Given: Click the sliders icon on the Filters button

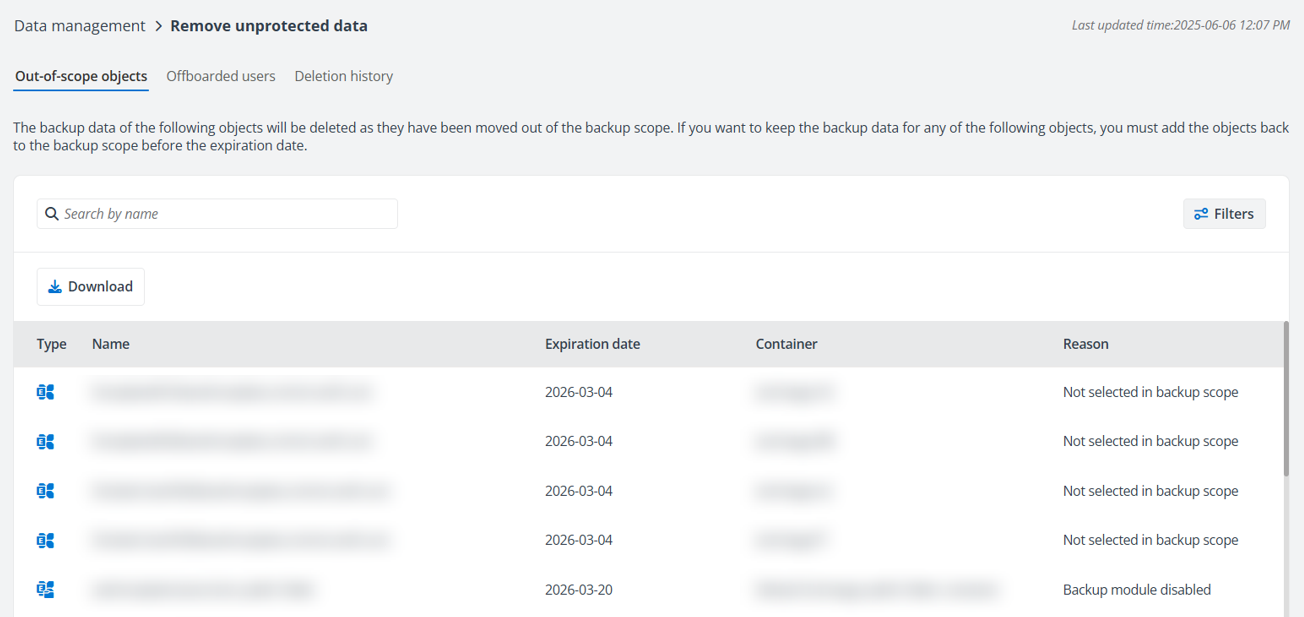Looking at the screenshot, I should (x=1201, y=214).
